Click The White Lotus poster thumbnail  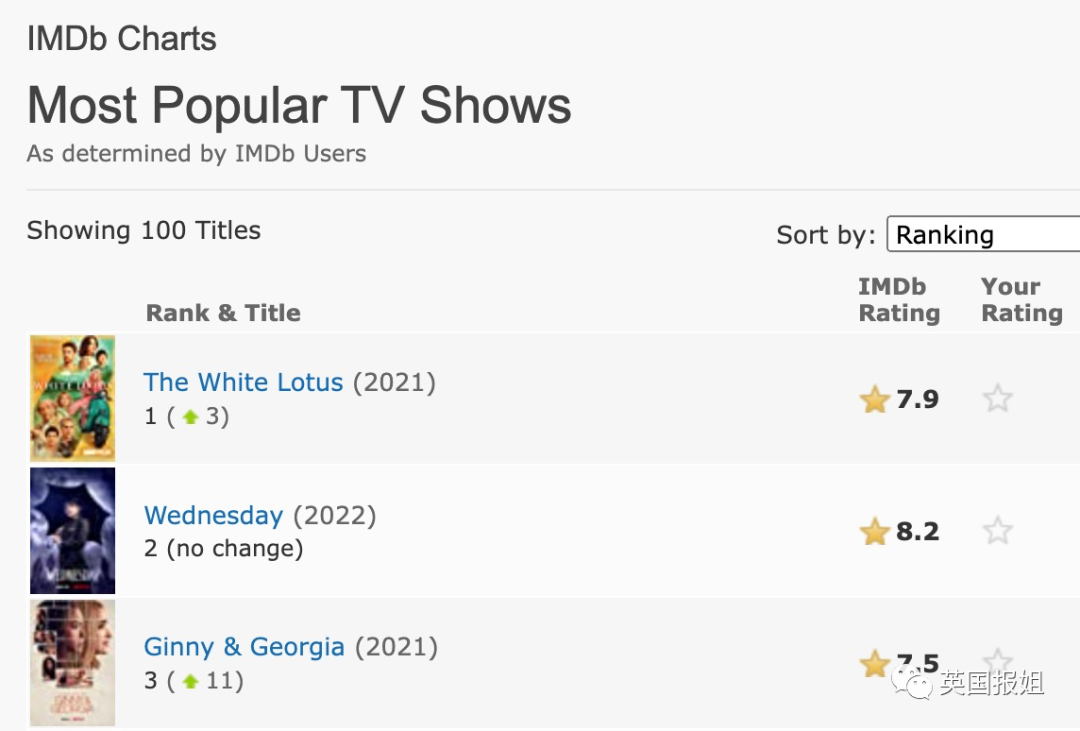click(72, 398)
